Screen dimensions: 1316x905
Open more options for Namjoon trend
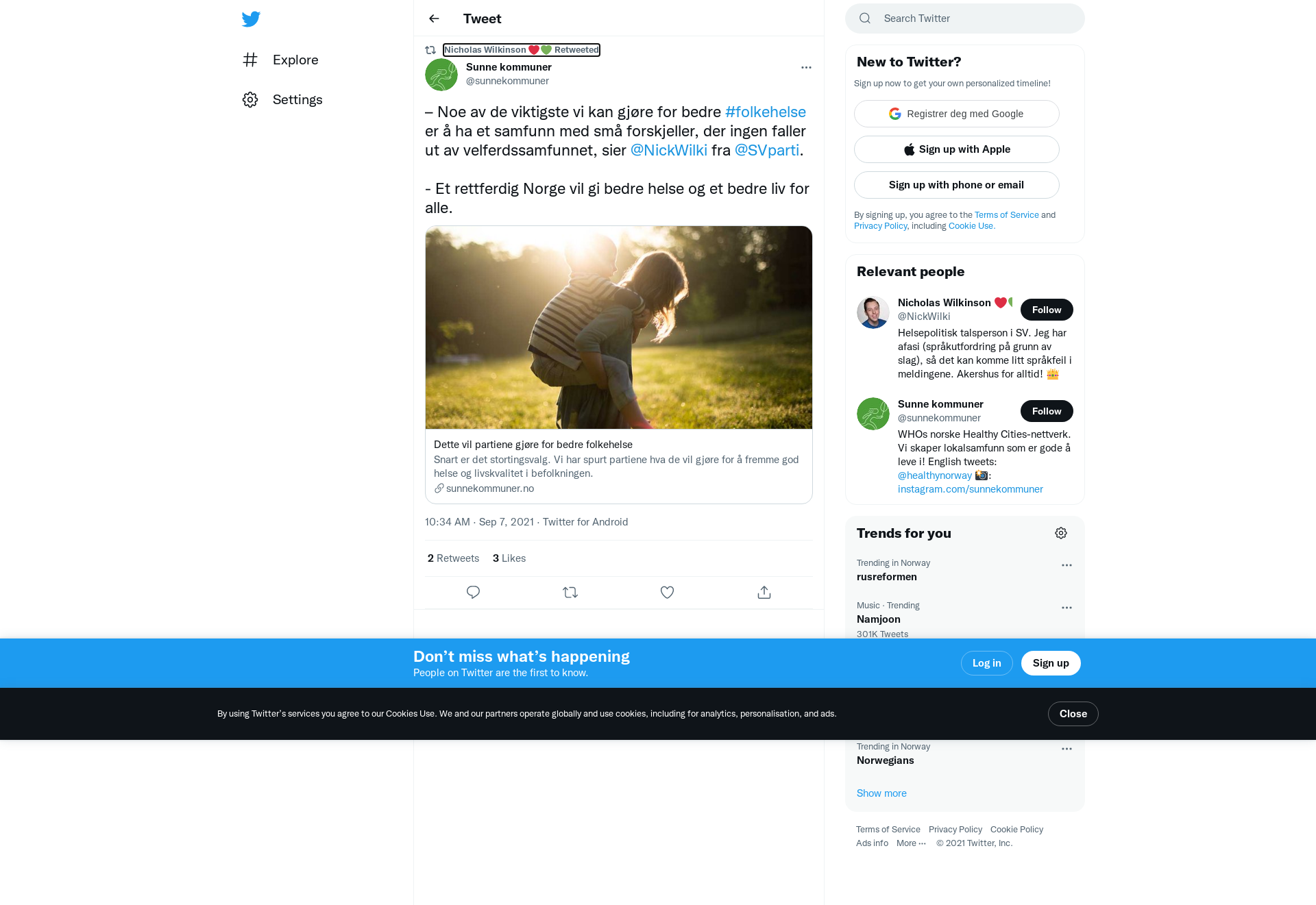1067,608
